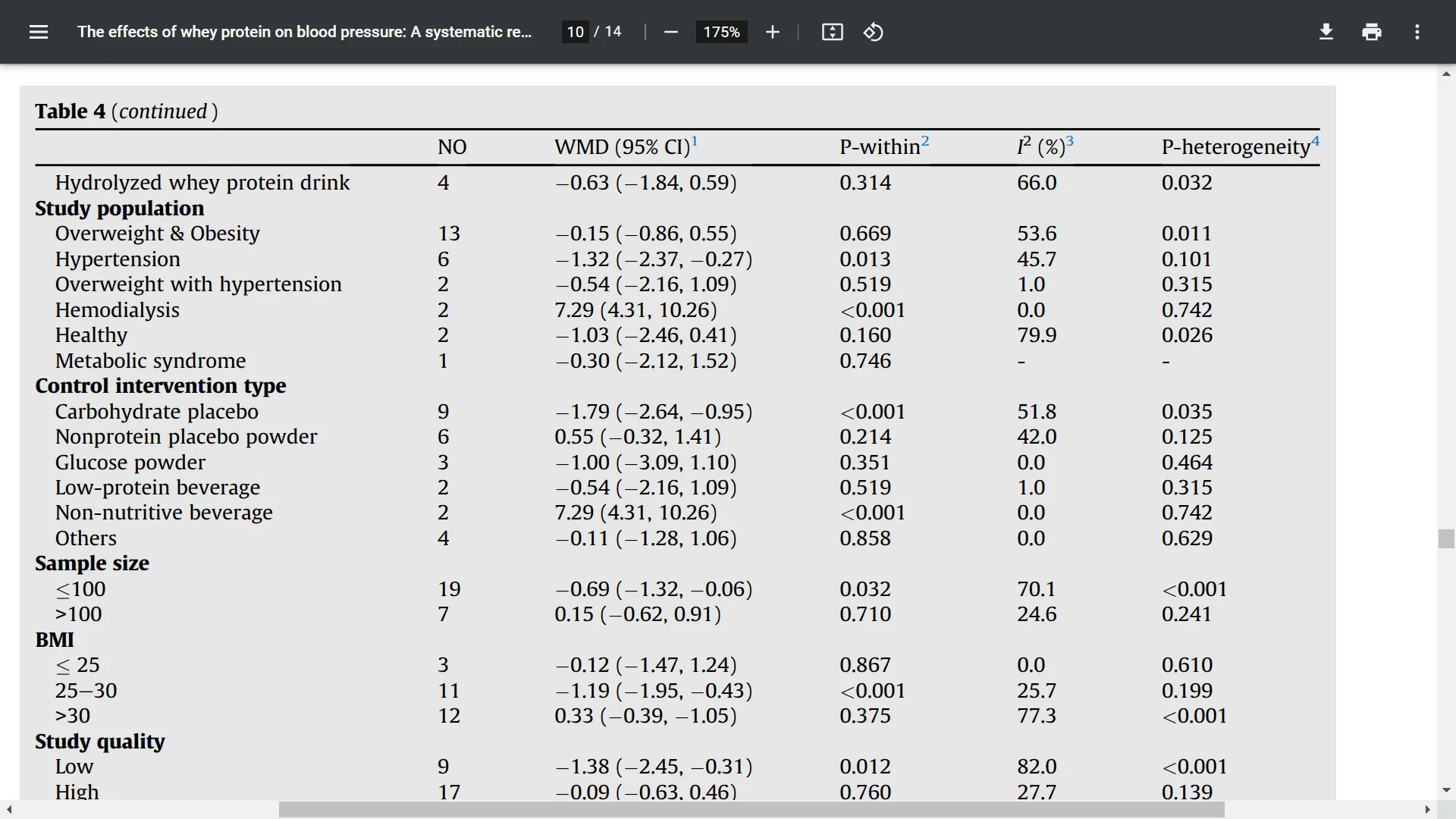Click the P-within value '0.669'

865,234
